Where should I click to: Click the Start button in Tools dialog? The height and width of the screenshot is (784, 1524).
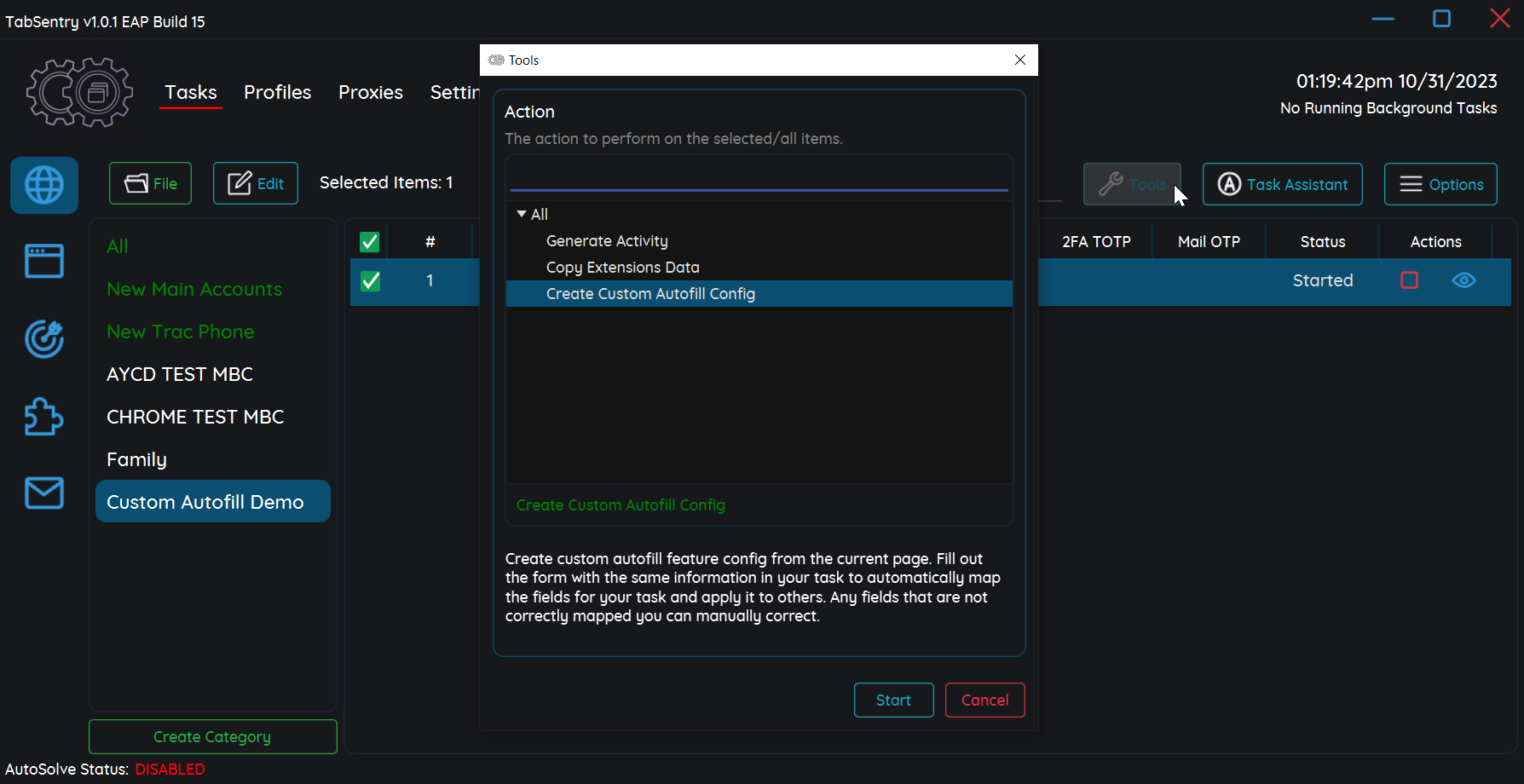tap(893, 700)
